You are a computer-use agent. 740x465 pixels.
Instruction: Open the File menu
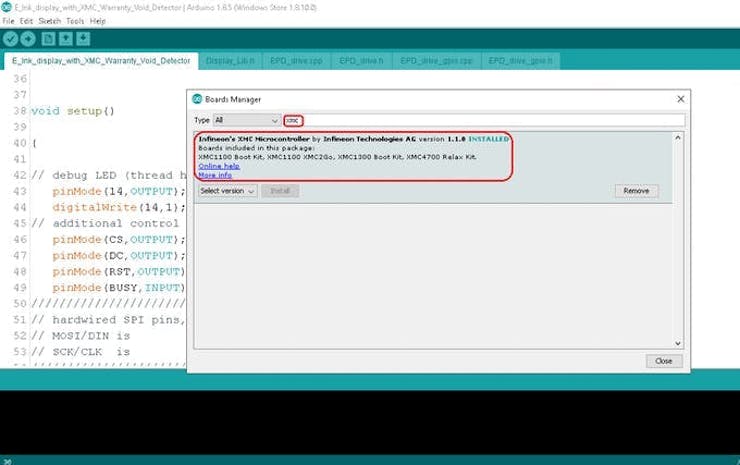pyautogui.click(x=8, y=21)
